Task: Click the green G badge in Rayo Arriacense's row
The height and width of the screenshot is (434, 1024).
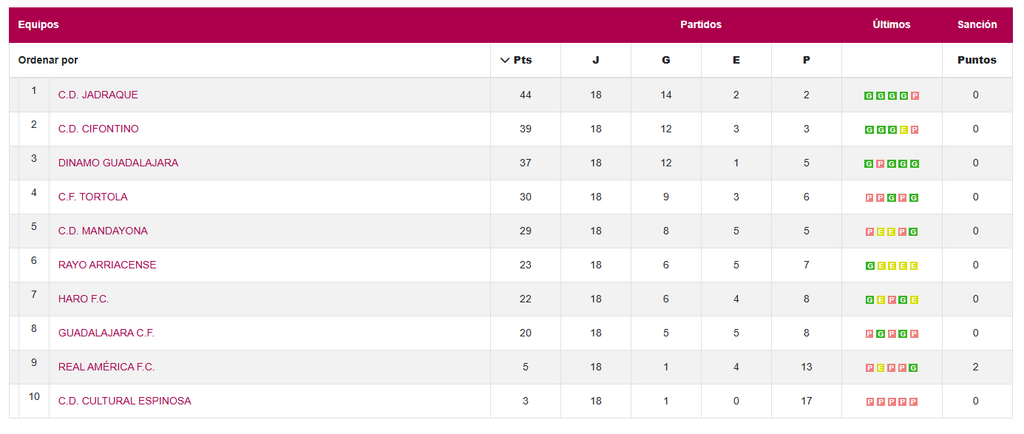Action: coord(869,266)
